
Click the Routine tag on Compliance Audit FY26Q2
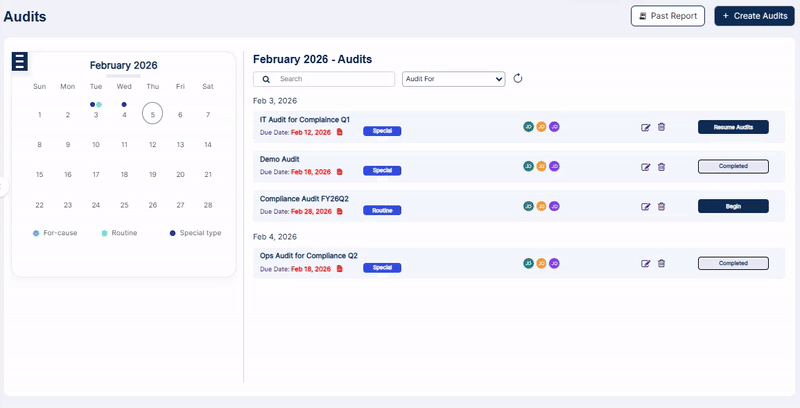382,210
